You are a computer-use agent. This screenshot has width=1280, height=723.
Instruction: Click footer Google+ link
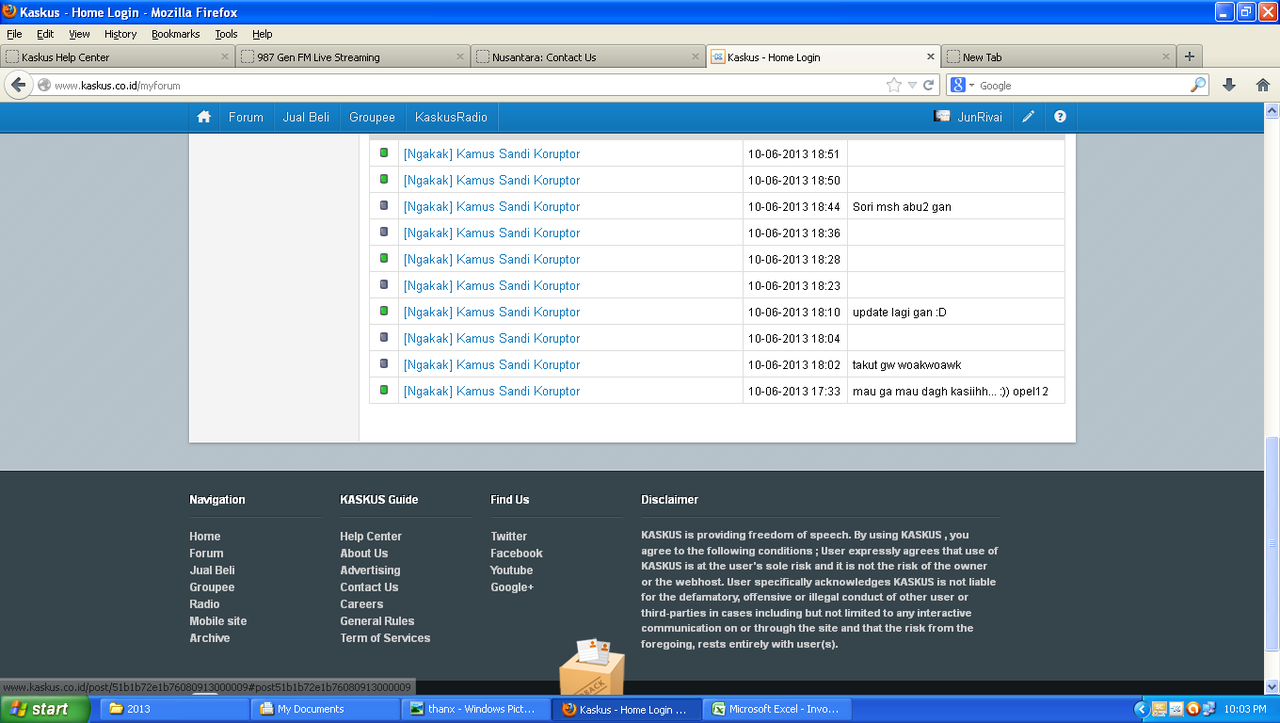pos(512,587)
